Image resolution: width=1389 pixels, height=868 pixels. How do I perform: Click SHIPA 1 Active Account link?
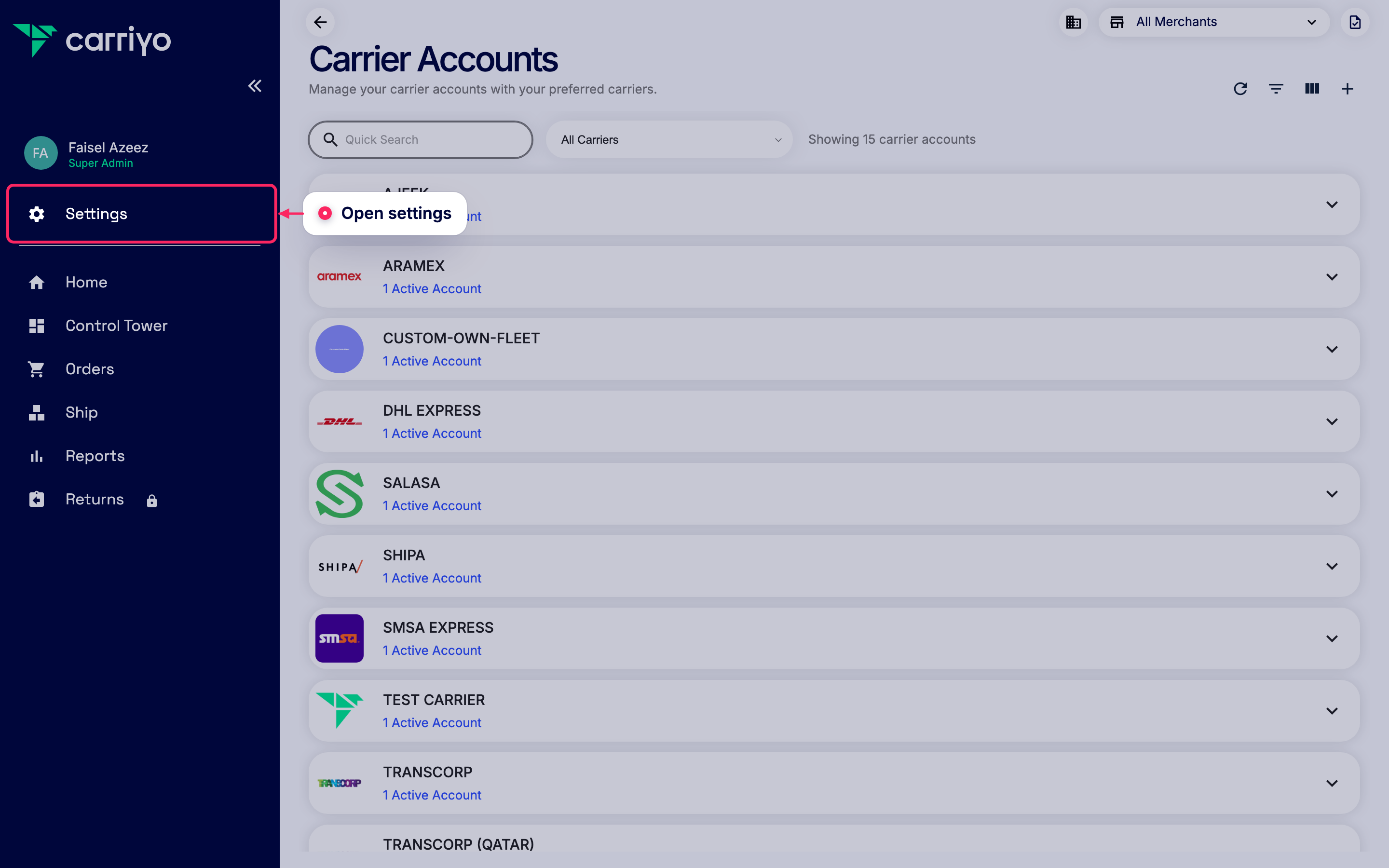click(x=432, y=578)
